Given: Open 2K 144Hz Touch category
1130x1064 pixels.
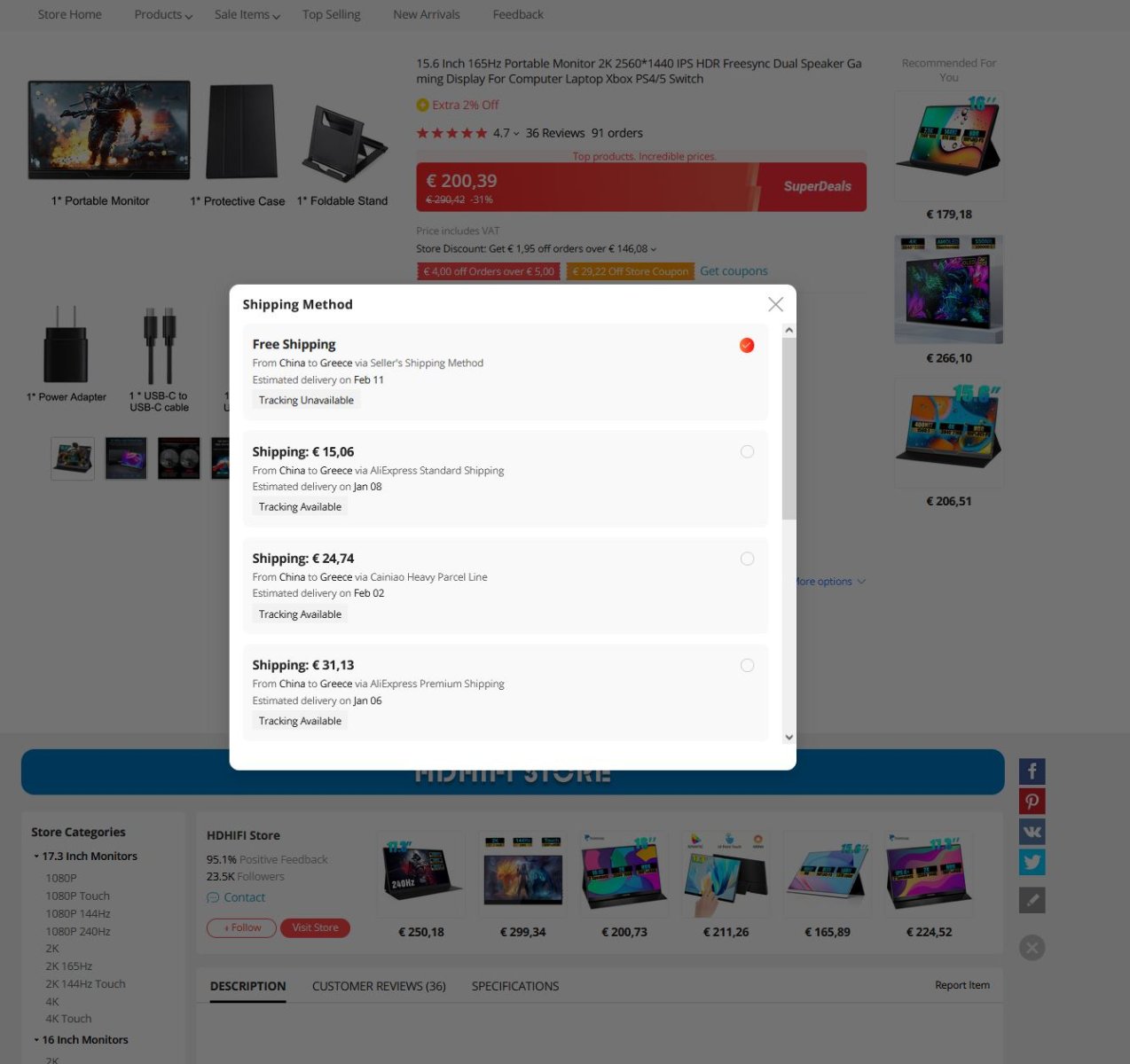Looking at the screenshot, I should point(86,984).
